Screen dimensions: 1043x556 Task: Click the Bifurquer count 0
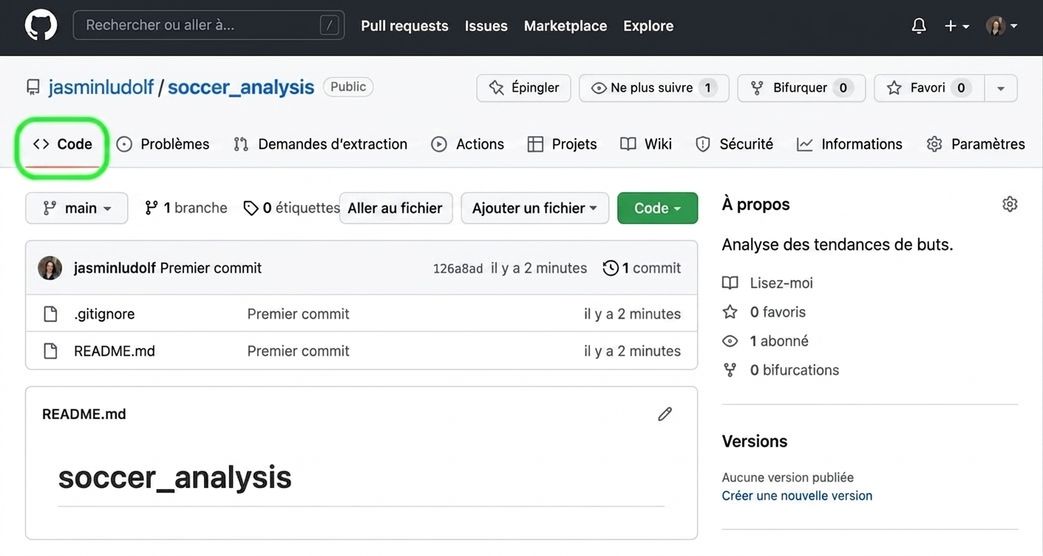843,88
